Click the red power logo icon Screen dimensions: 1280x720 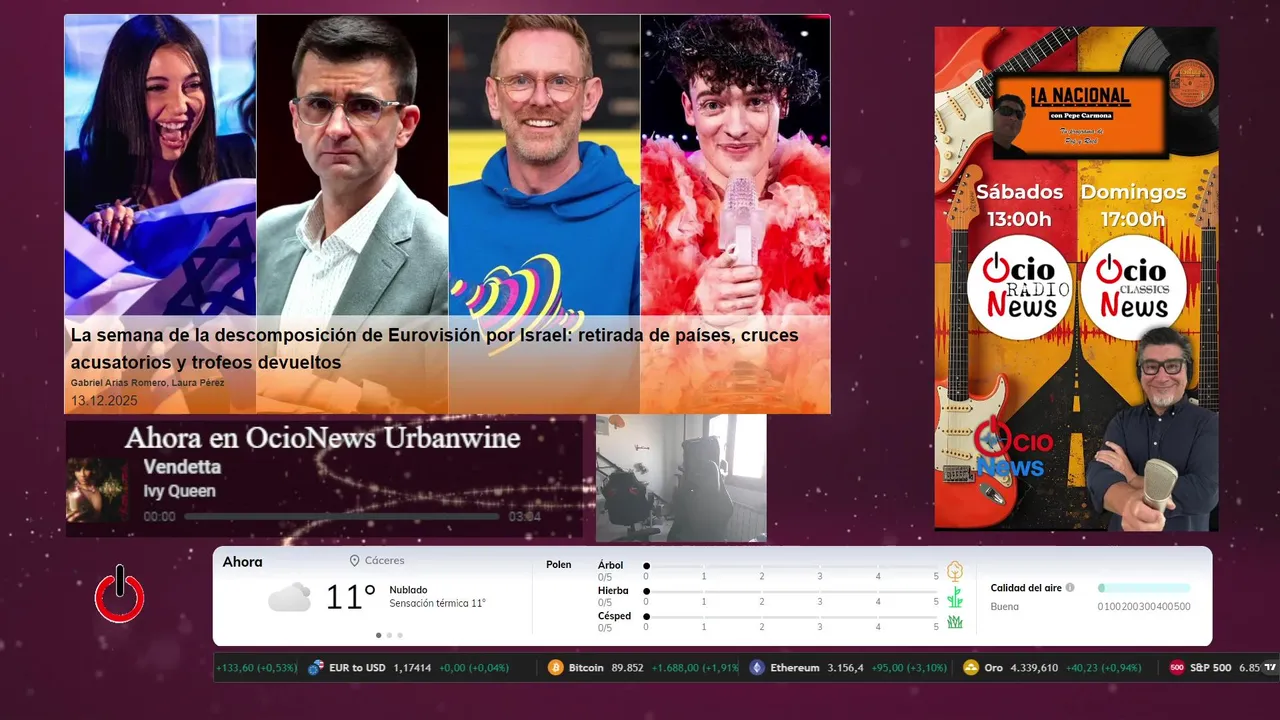[x=120, y=594]
